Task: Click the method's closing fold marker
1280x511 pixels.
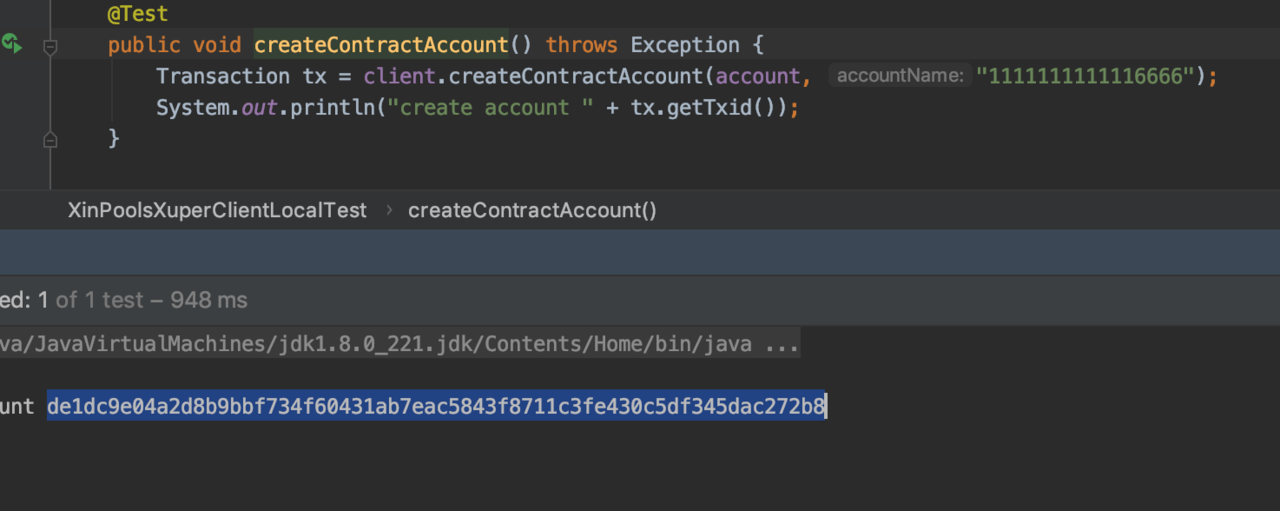Action: [x=50, y=141]
